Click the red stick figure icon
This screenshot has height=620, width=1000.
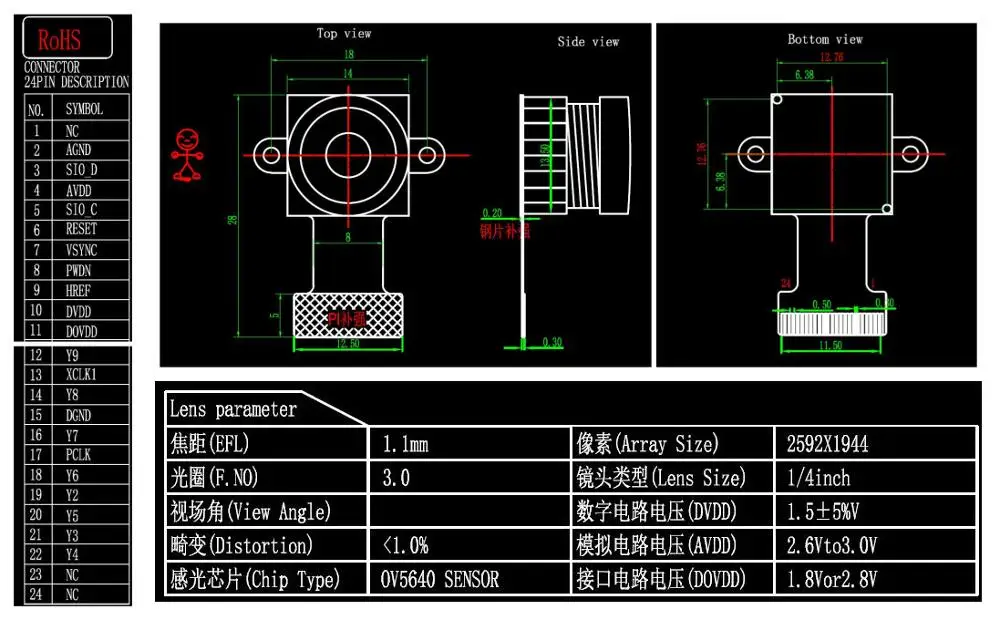click(187, 155)
